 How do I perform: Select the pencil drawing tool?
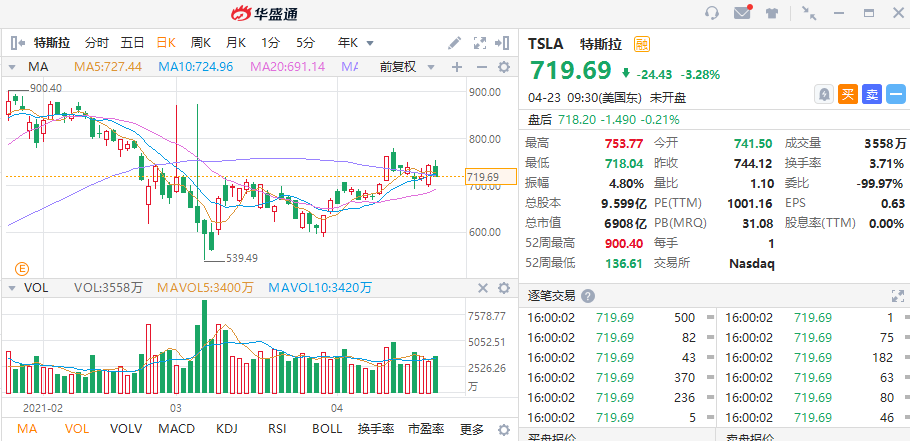pyautogui.click(x=454, y=42)
